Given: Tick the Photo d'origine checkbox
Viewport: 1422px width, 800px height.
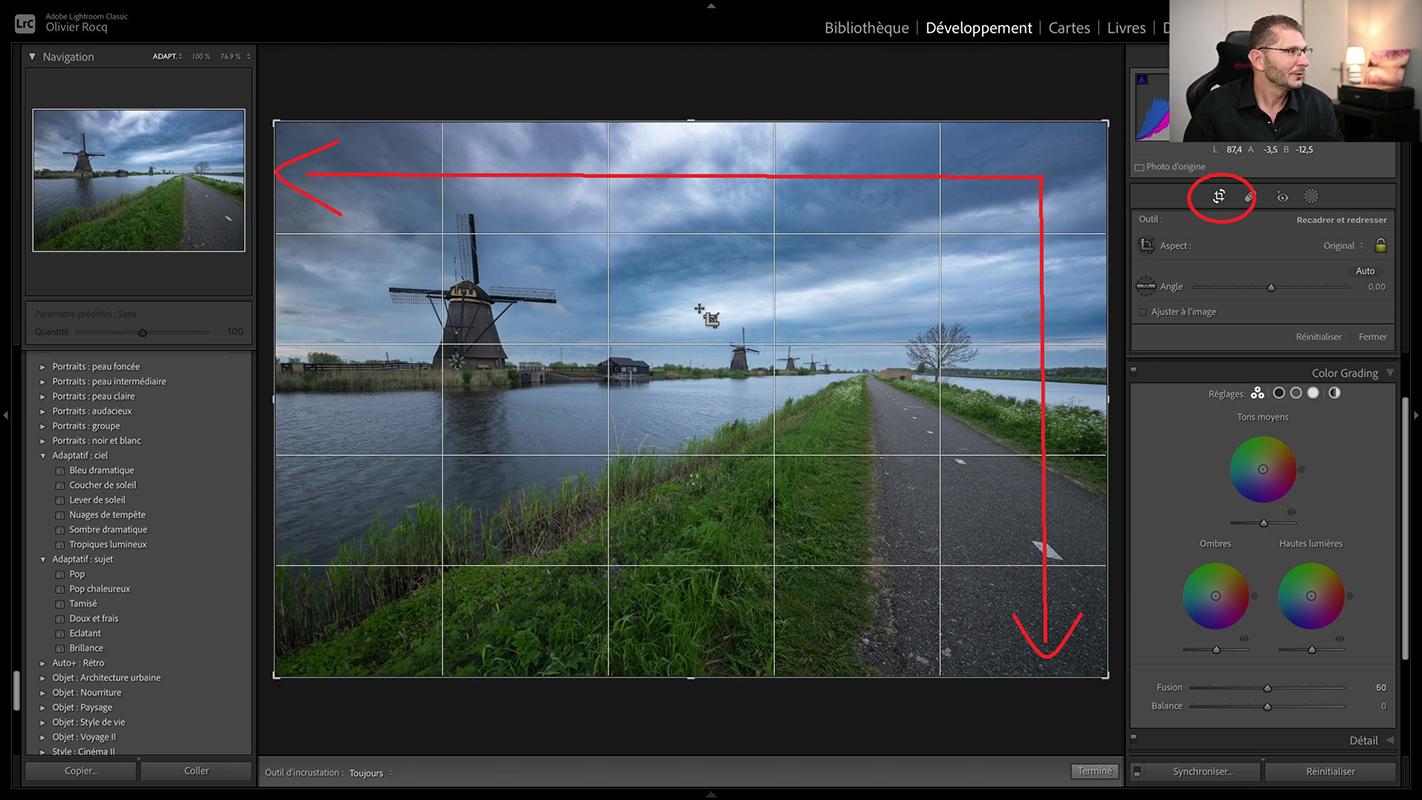Looking at the screenshot, I should 1139,167.
